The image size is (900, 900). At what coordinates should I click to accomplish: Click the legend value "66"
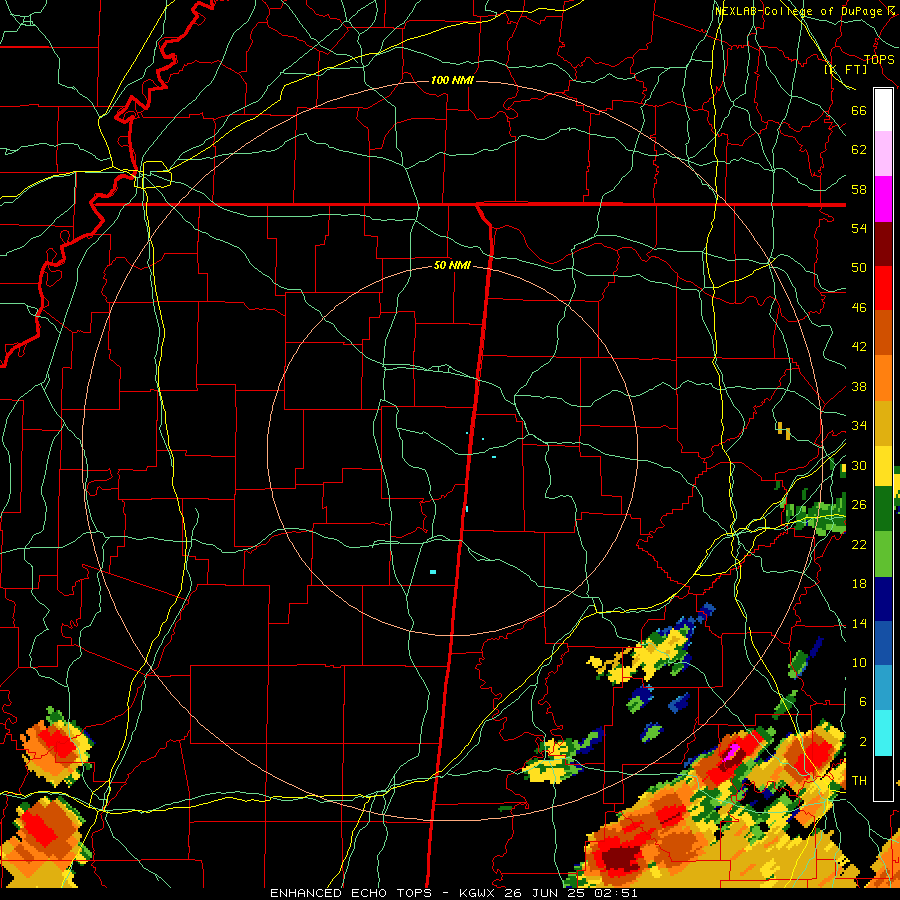[x=859, y=111]
